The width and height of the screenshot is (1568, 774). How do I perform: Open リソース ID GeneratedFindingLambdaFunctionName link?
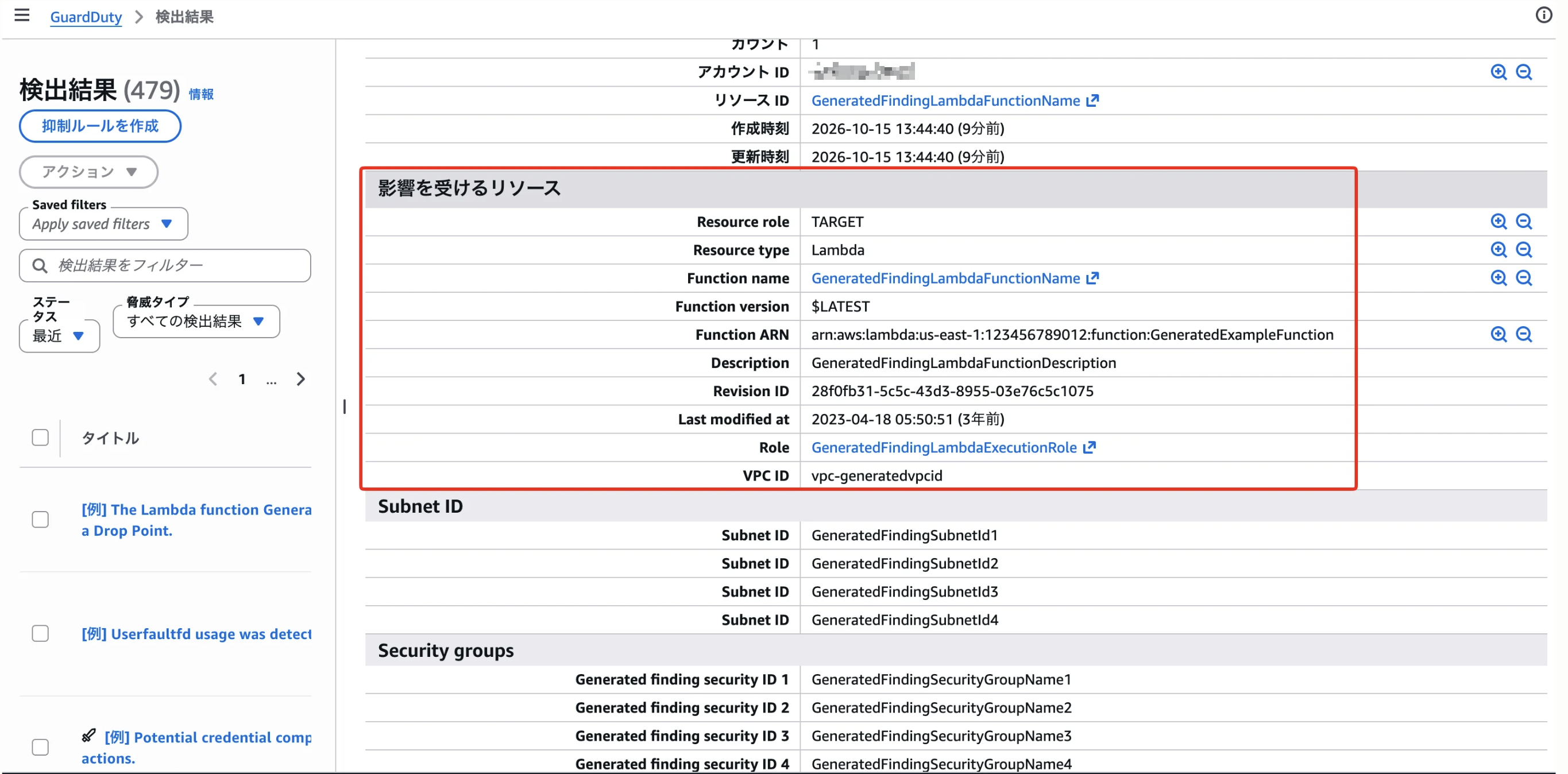[945, 100]
